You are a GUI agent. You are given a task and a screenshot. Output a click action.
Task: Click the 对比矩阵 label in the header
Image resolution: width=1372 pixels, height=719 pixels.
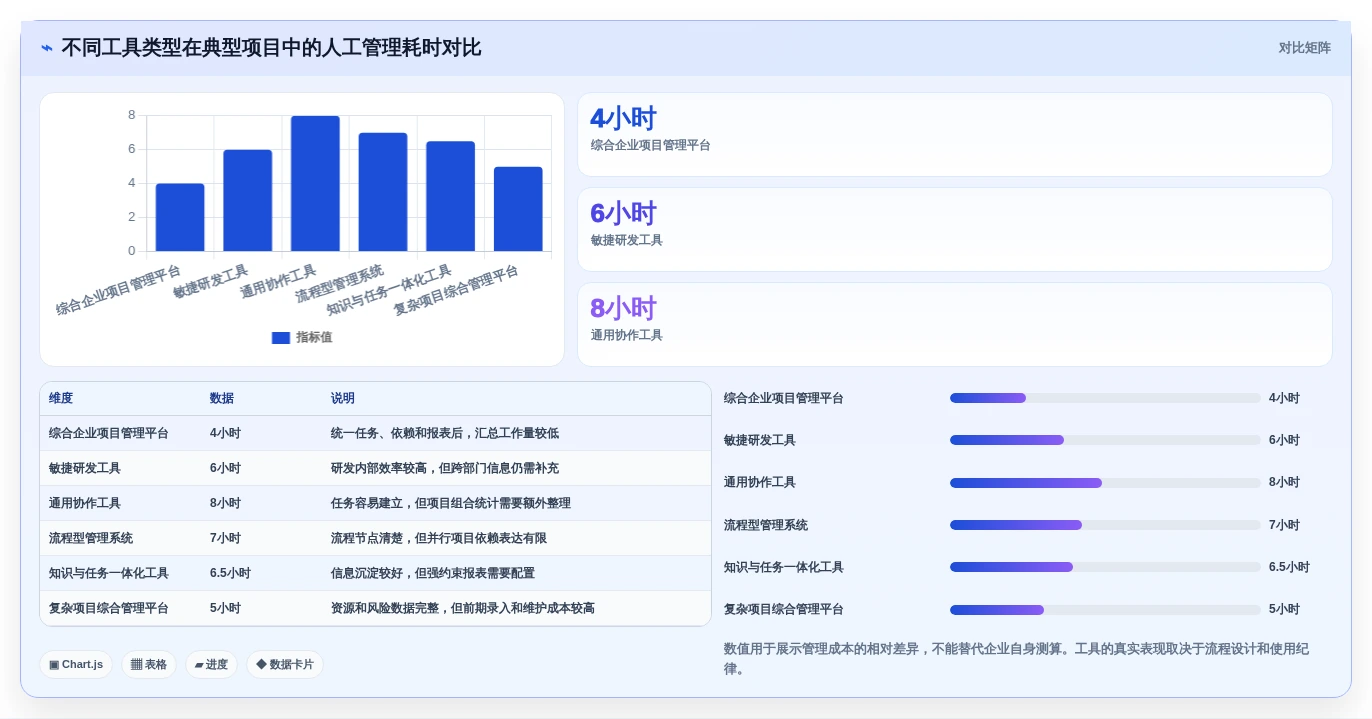(1304, 47)
